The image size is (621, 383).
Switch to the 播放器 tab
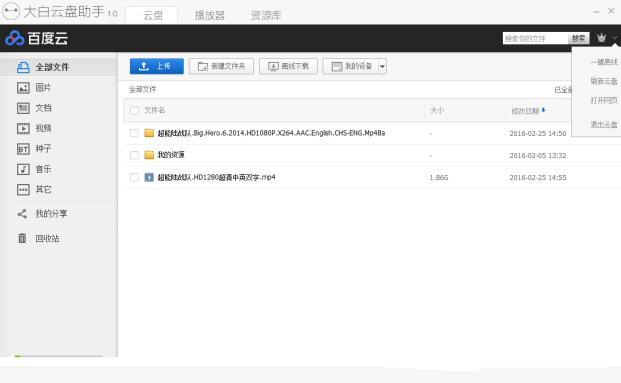click(210, 15)
